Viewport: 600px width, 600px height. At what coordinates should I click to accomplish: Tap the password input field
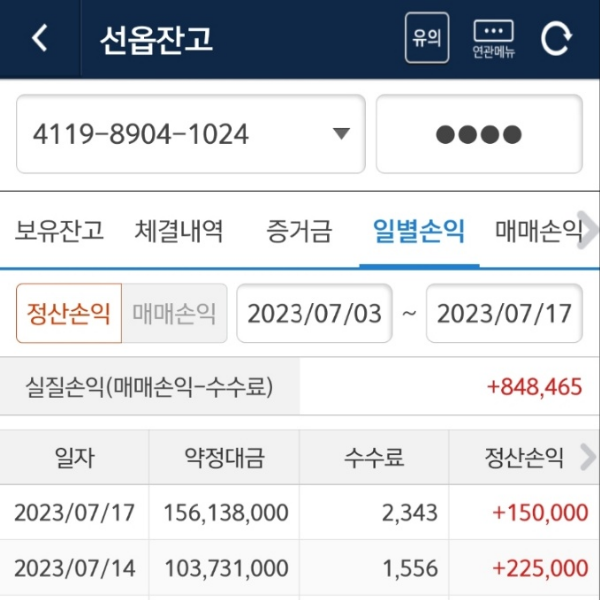pyautogui.click(x=479, y=134)
